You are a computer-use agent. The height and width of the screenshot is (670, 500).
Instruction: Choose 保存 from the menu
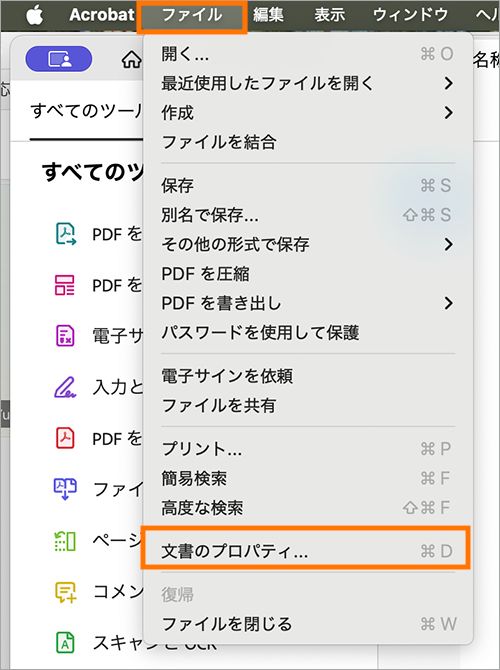click(308, 185)
